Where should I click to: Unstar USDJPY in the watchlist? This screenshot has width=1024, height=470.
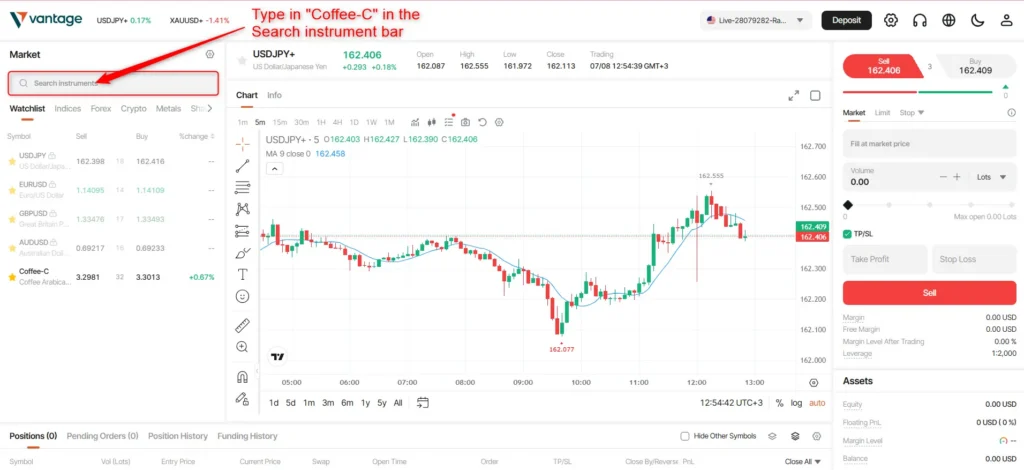[x=11, y=161]
